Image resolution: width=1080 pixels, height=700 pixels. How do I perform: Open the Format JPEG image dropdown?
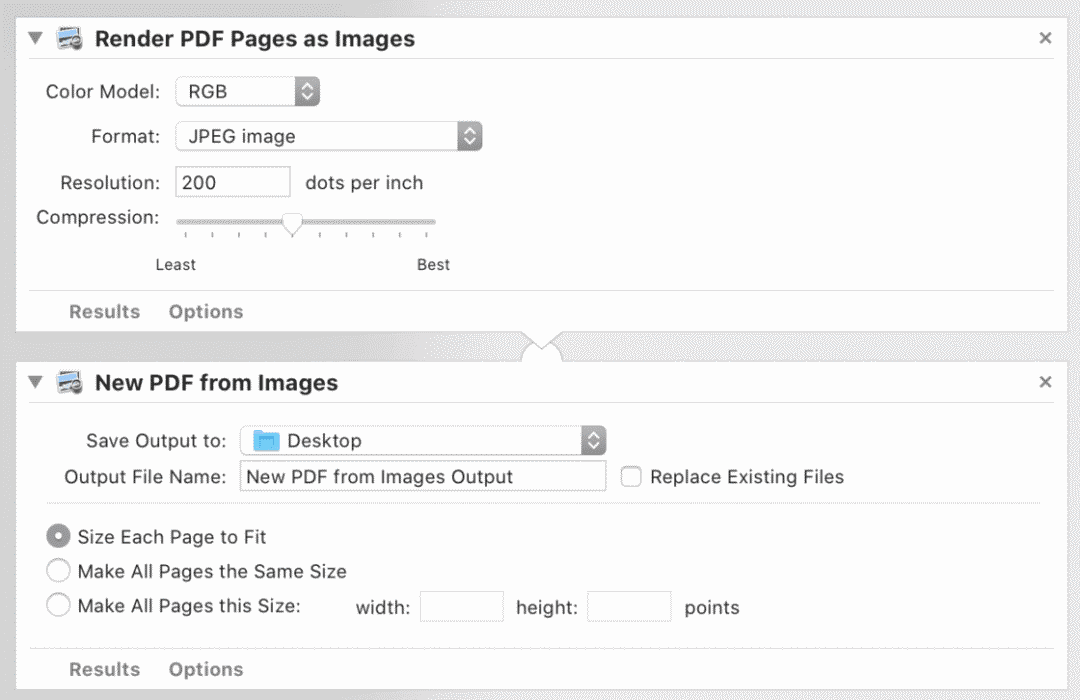click(329, 136)
